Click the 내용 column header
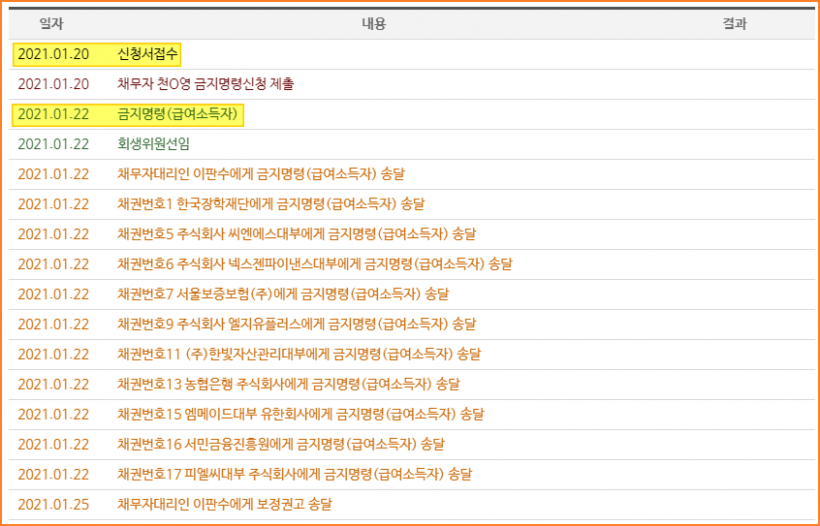Viewport: 820px width, 526px height. coord(373,24)
